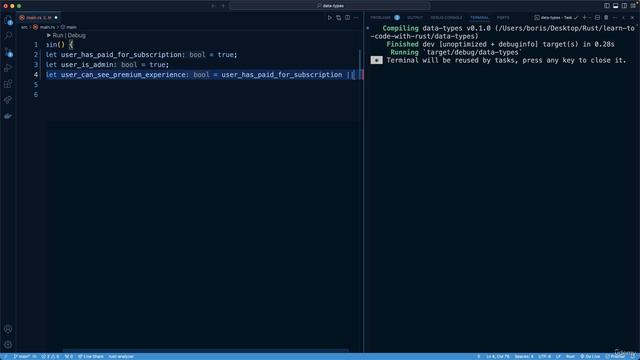Click user_has_paid_for_subscription on line 2

121,55
